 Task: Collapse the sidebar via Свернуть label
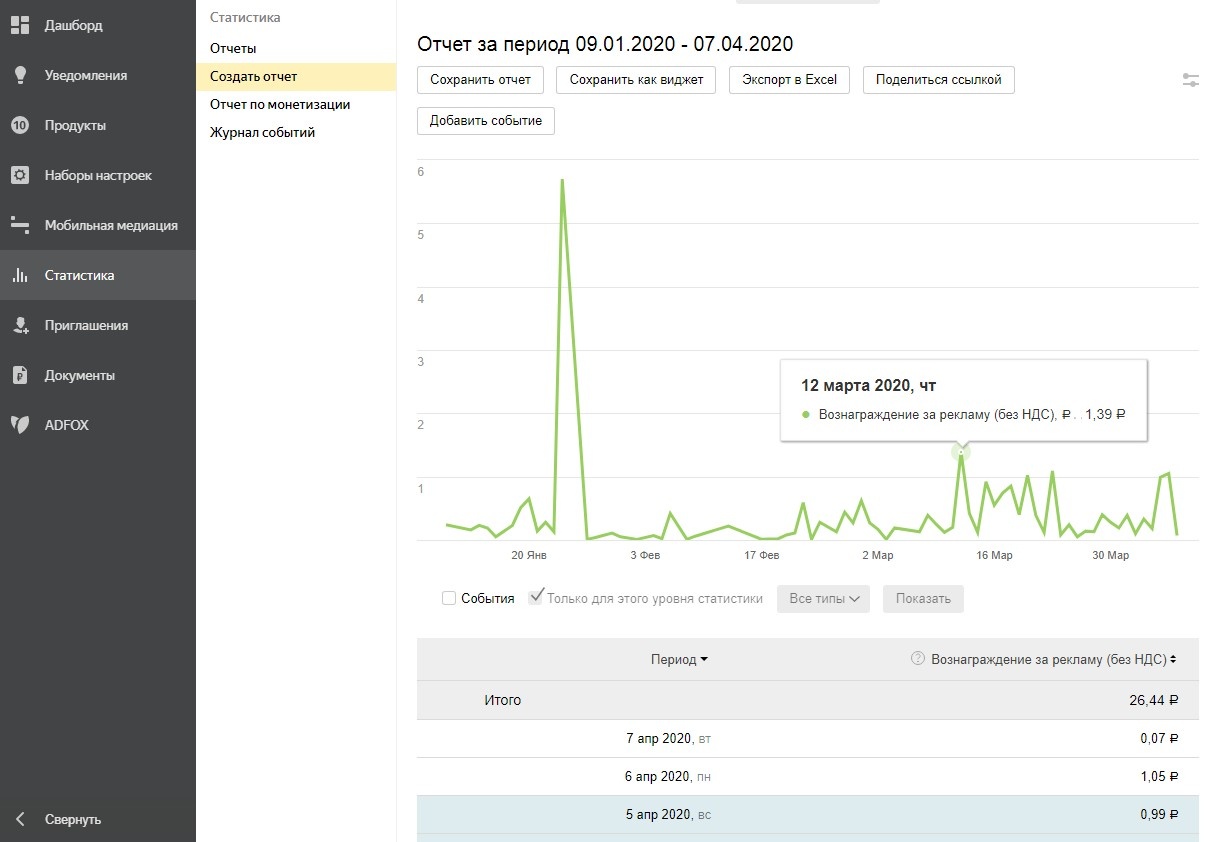[73, 819]
